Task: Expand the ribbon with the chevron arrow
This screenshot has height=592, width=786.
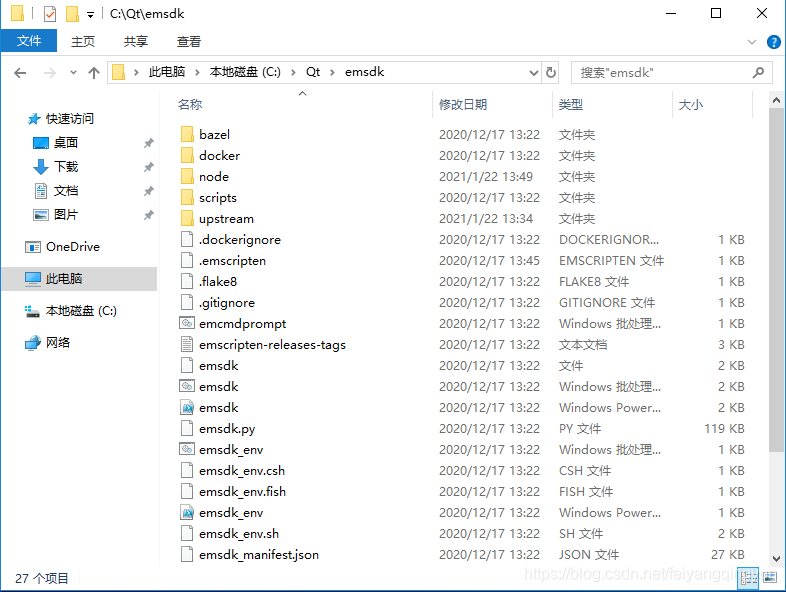Action: pos(751,42)
